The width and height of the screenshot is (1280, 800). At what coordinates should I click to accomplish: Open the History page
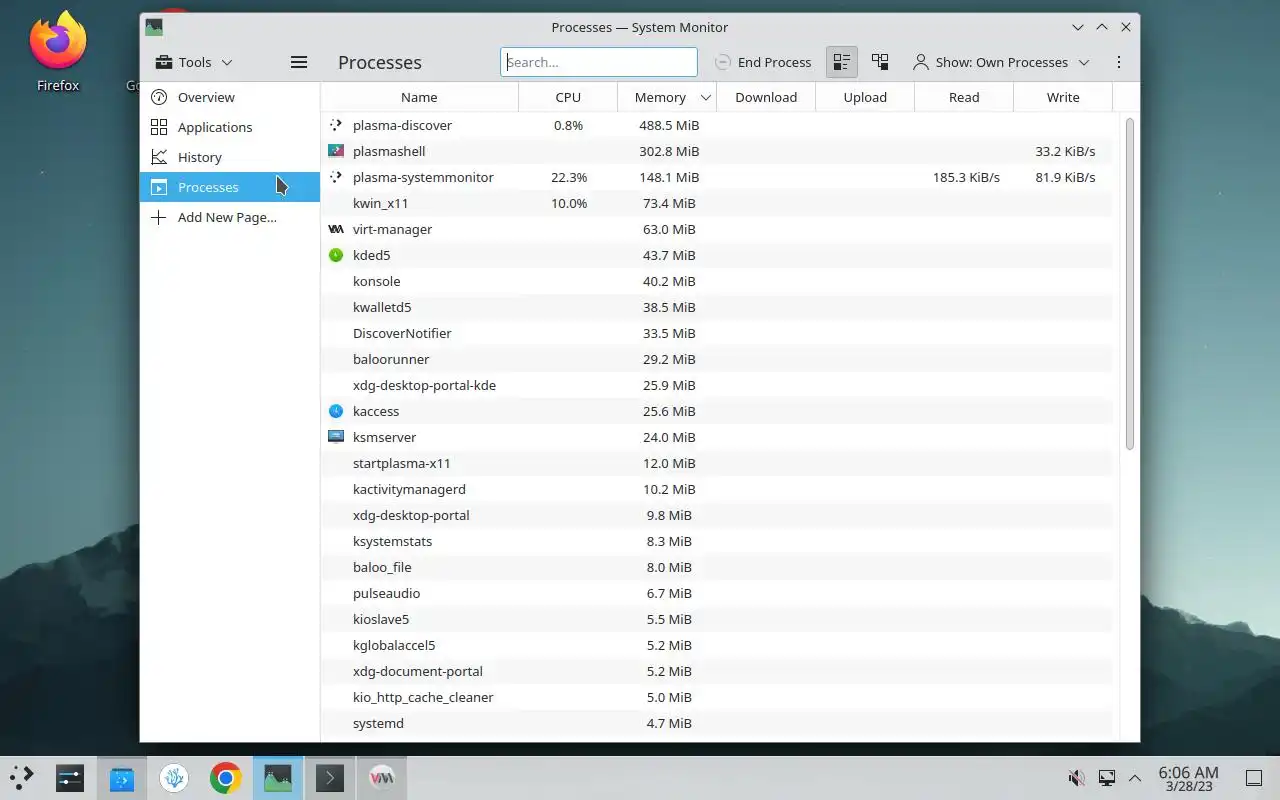(x=230, y=157)
